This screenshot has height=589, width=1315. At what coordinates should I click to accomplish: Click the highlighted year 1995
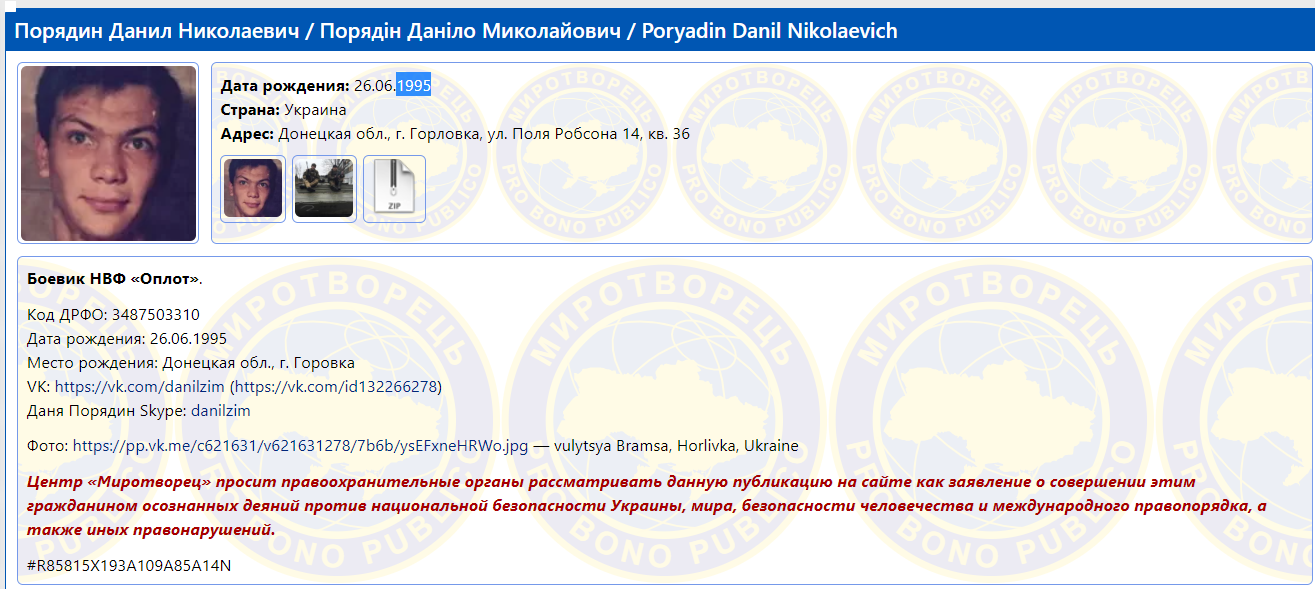[413, 86]
